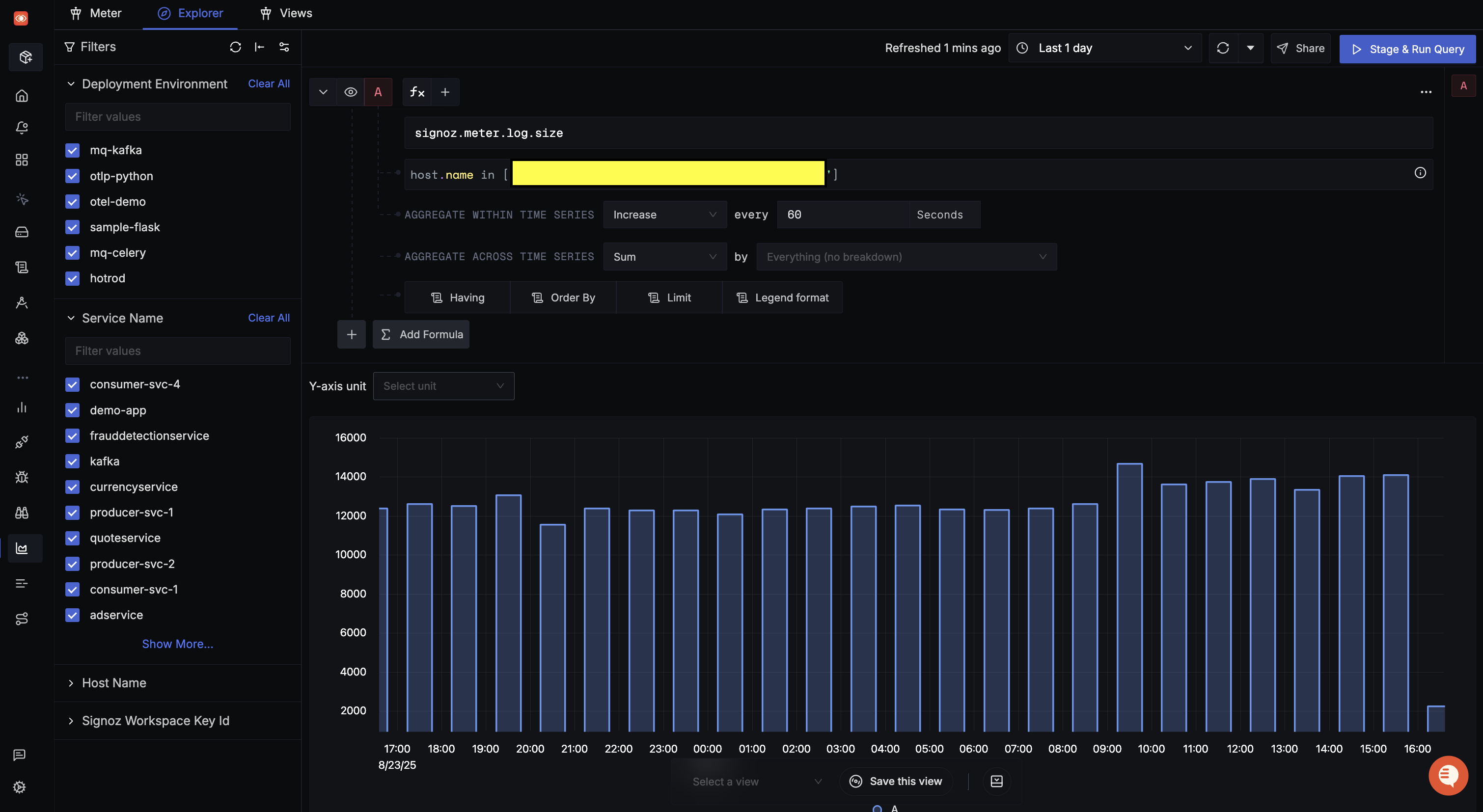Switch to the Explorer tab

(190, 13)
